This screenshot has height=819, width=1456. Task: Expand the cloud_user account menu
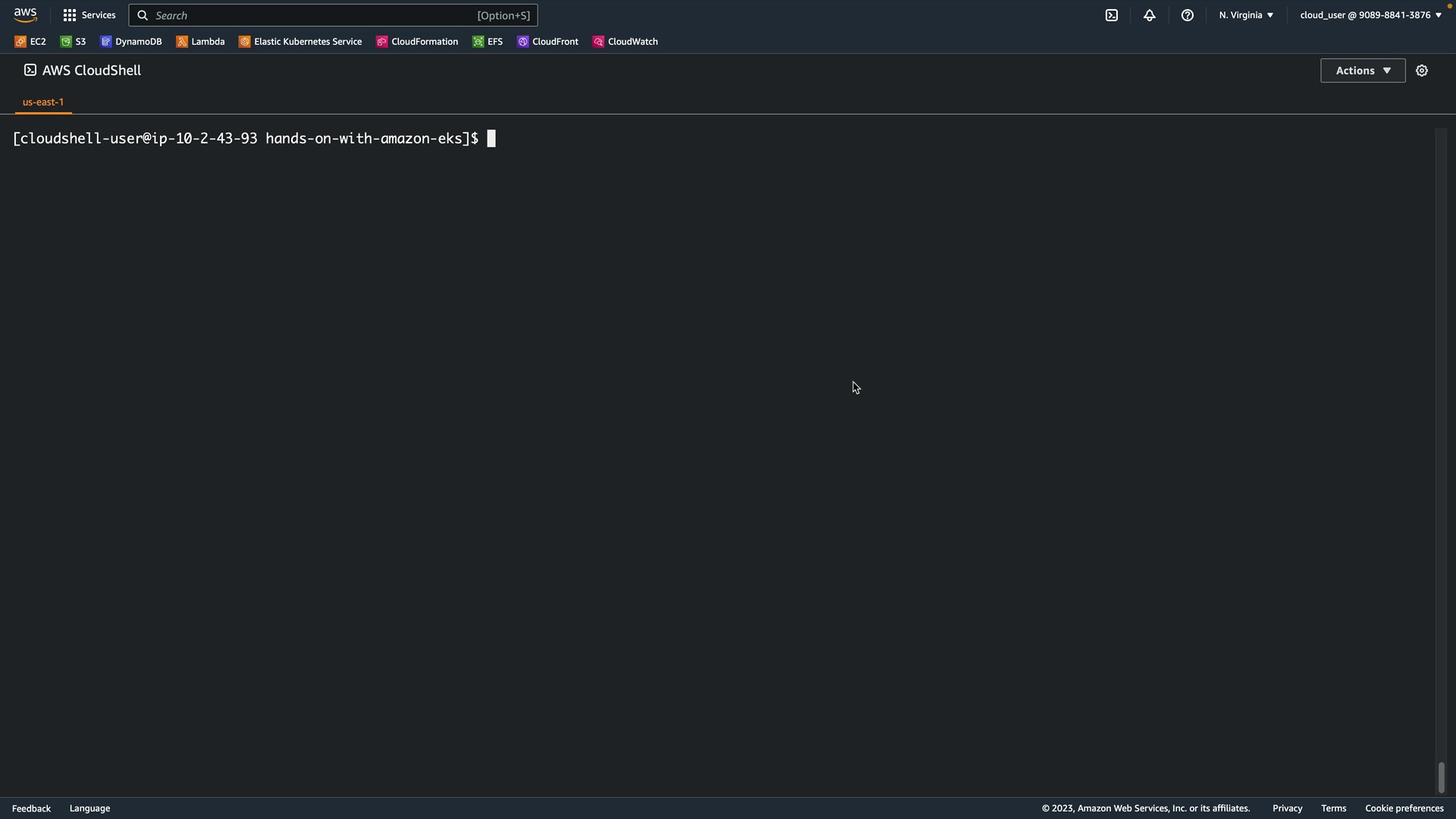(x=1370, y=15)
